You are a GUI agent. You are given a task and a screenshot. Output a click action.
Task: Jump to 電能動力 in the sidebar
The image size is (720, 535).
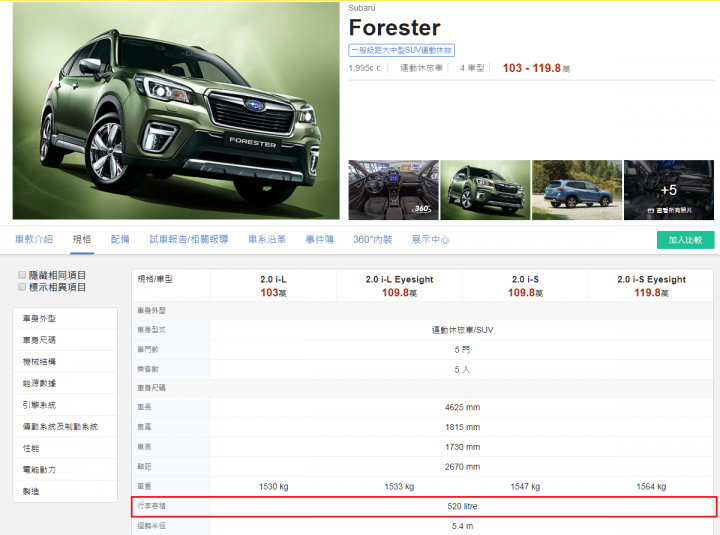[x=65, y=469]
